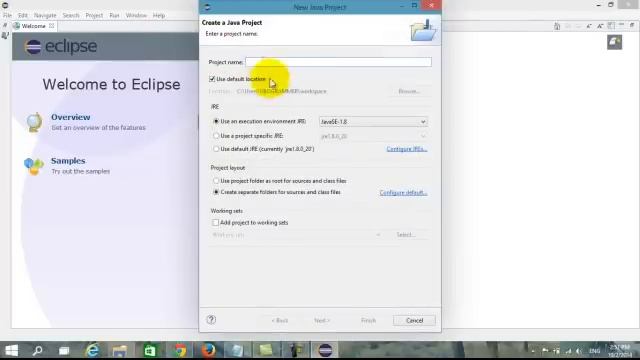The image size is (640, 360).
Task: Open File Explorer from the taskbar
Action: click(120, 350)
